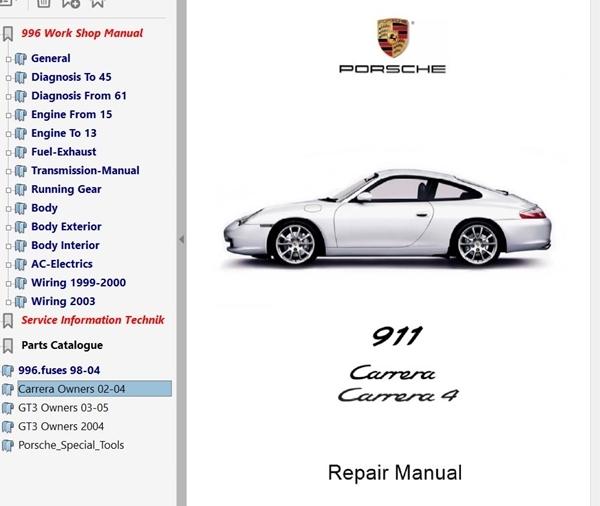
Task: Open the General bookmark
Action: click(51, 58)
